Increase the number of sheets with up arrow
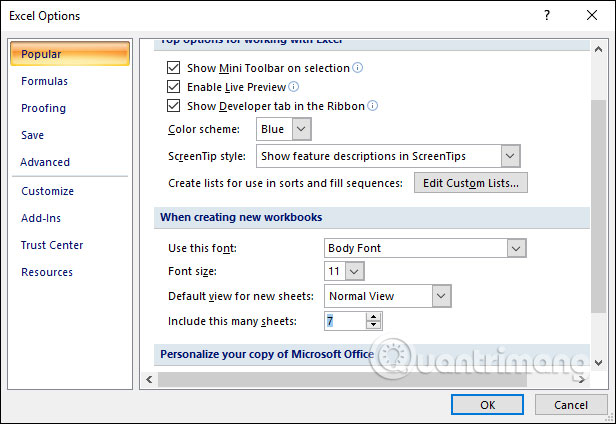Viewport: 616px width, 424px height. (373, 316)
